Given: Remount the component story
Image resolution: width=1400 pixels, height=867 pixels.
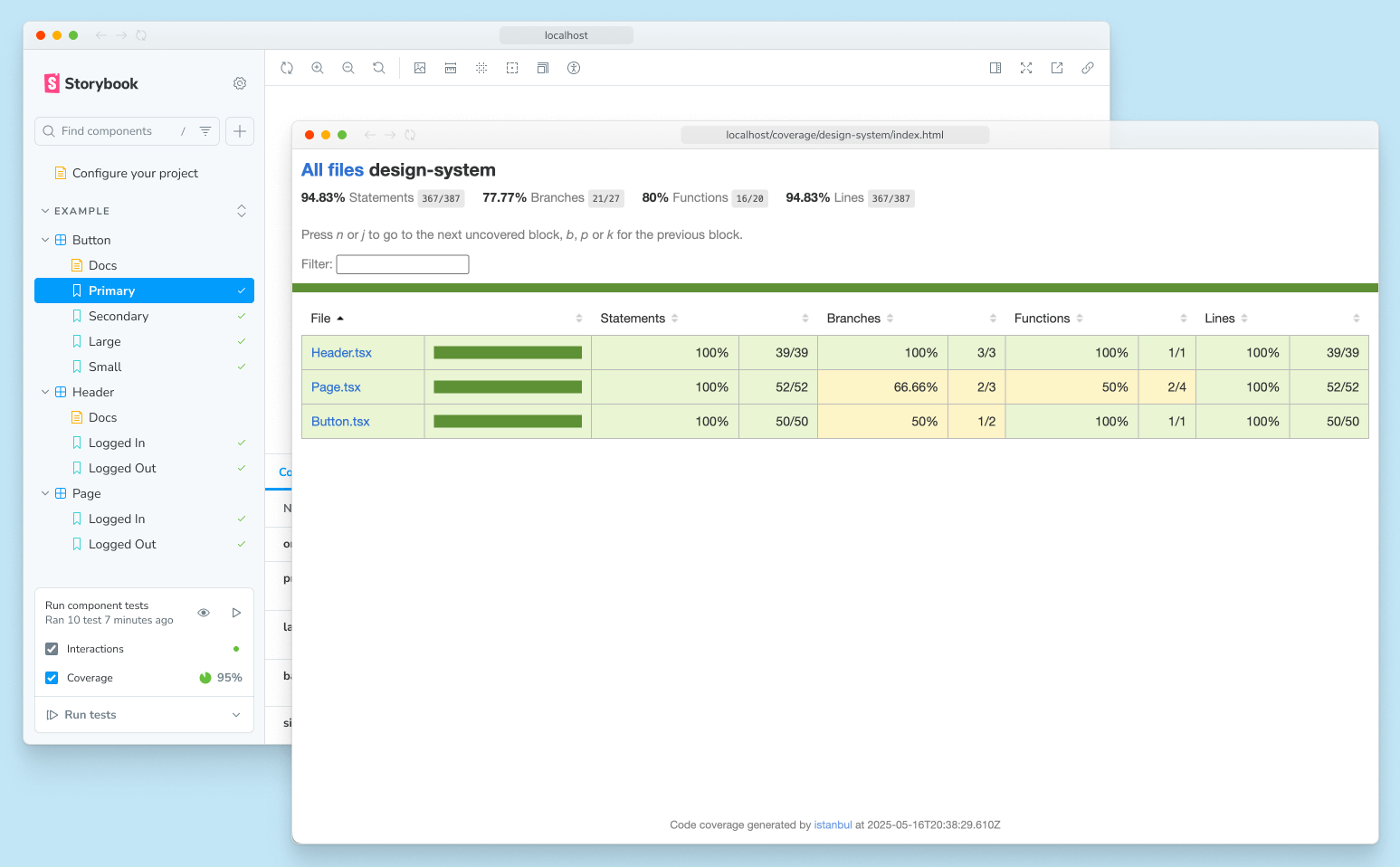Looking at the screenshot, I should tap(287, 67).
